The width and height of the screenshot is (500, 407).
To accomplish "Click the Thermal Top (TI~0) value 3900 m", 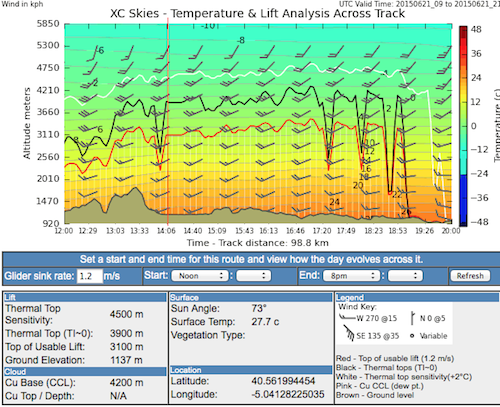I will coord(126,333).
